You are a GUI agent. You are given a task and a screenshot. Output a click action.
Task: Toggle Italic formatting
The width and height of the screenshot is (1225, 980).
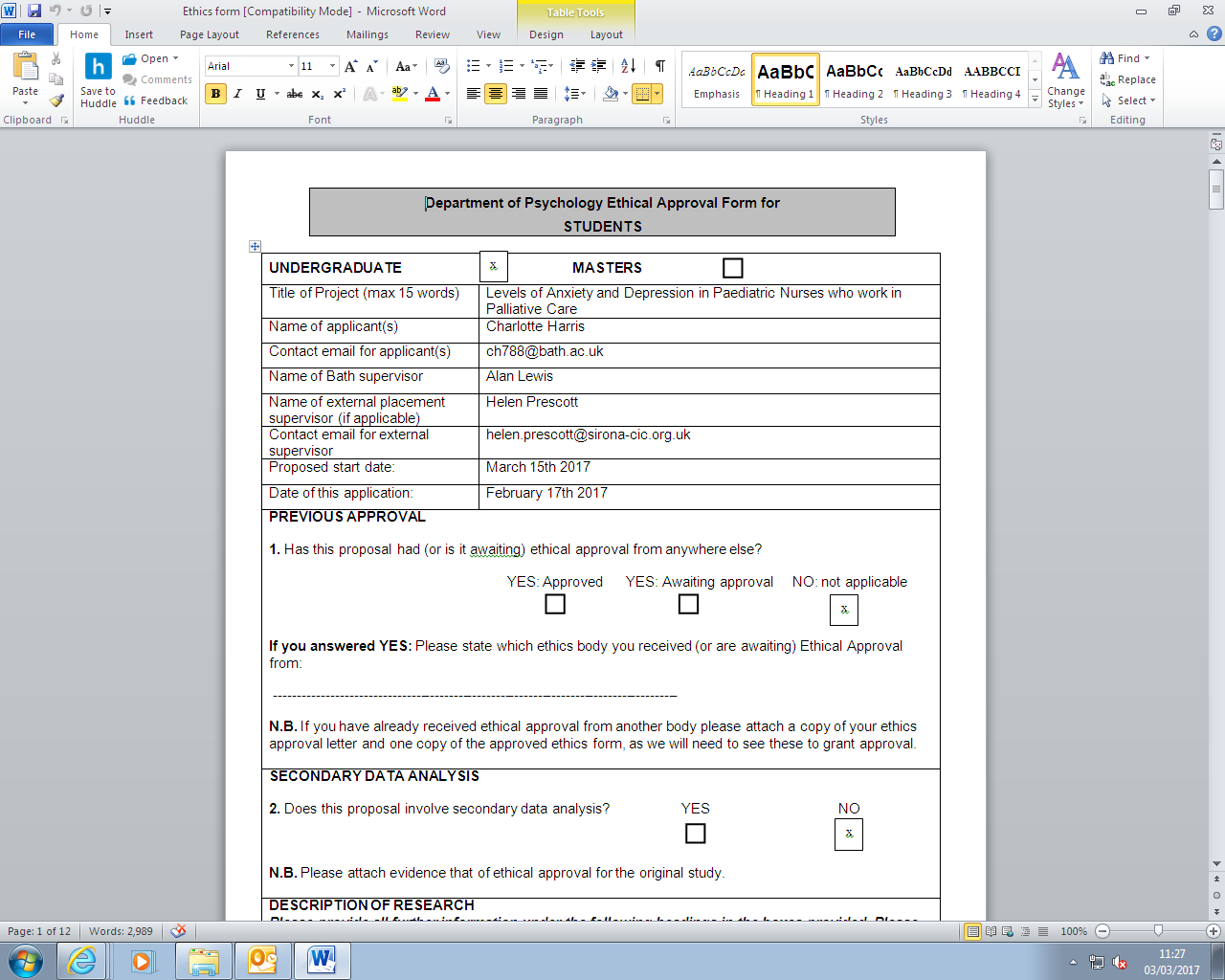tap(237, 94)
